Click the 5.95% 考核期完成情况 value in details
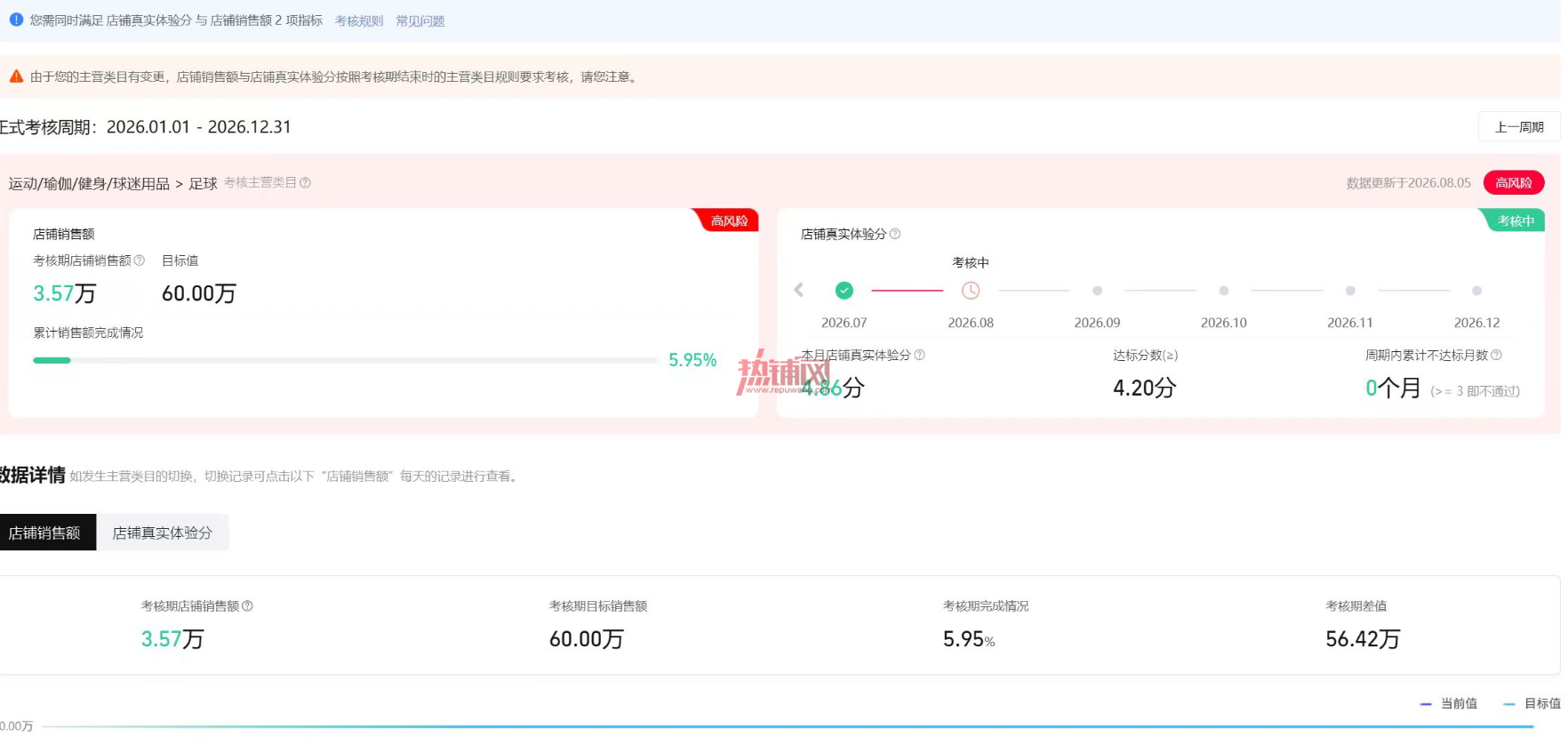Image resolution: width=1568 pixels, height=745 pixels. point(969,639)
